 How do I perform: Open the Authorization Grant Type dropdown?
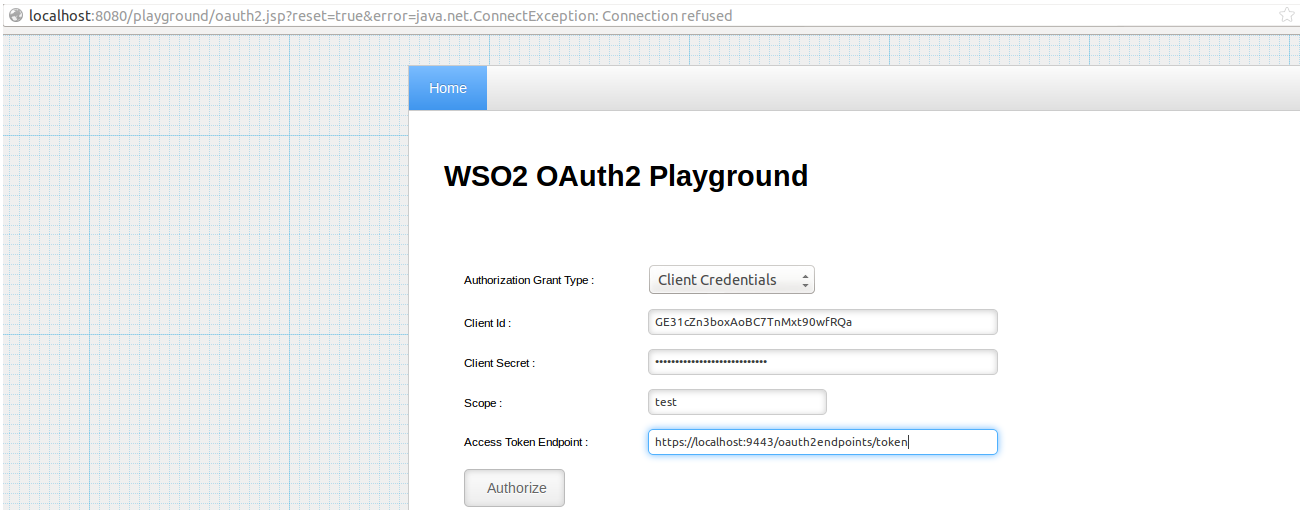(732, 280)
